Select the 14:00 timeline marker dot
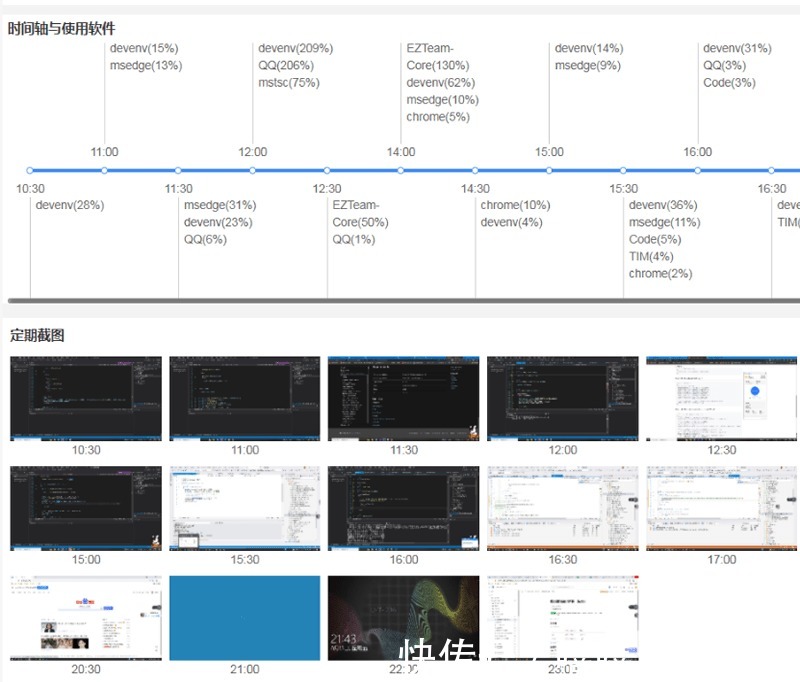 [x=401, y=170]
